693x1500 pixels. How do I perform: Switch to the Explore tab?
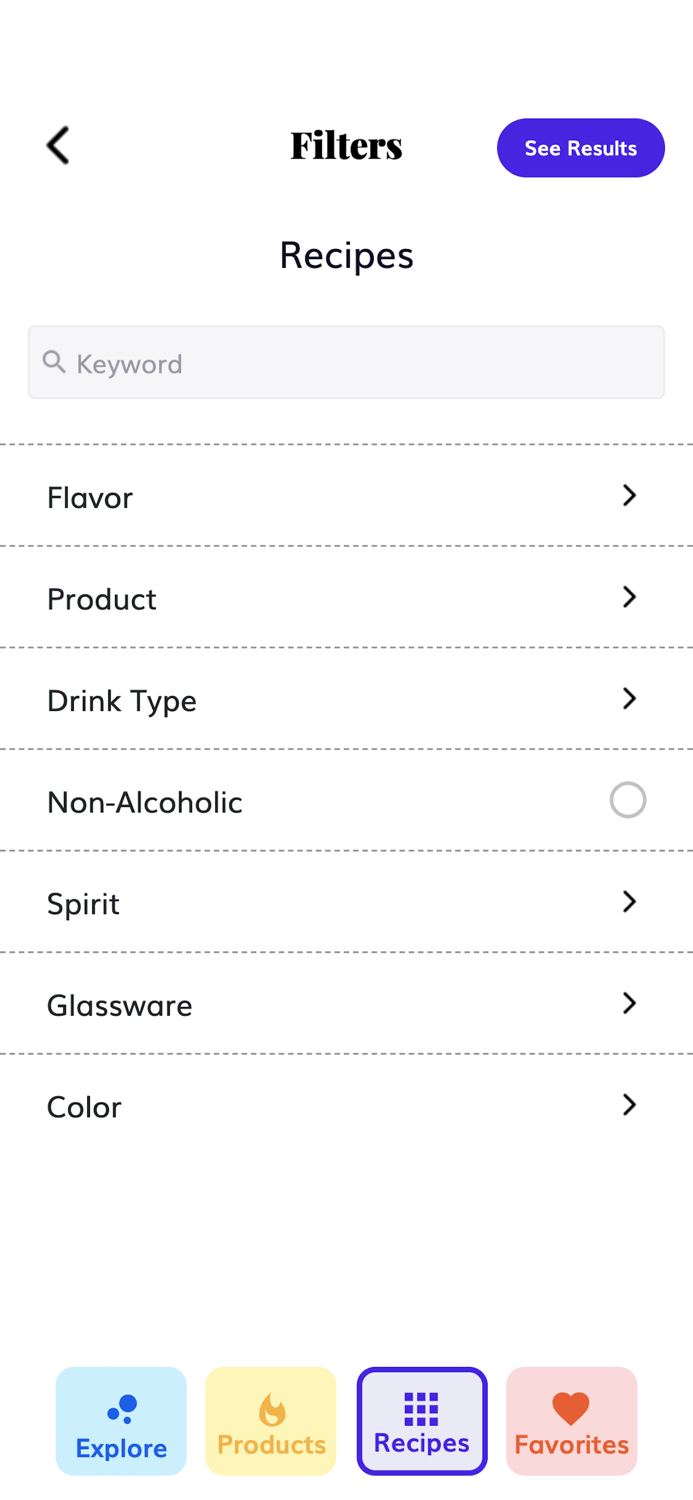120,1420
